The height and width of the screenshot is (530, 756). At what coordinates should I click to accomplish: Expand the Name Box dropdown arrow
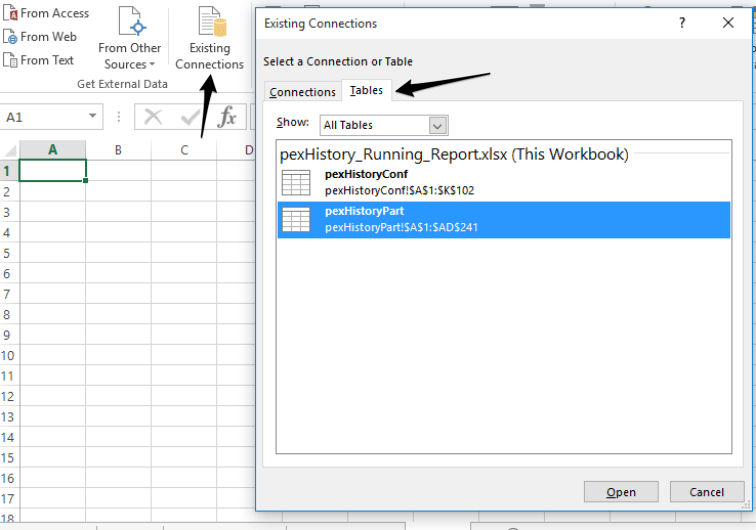coord(93,117)
